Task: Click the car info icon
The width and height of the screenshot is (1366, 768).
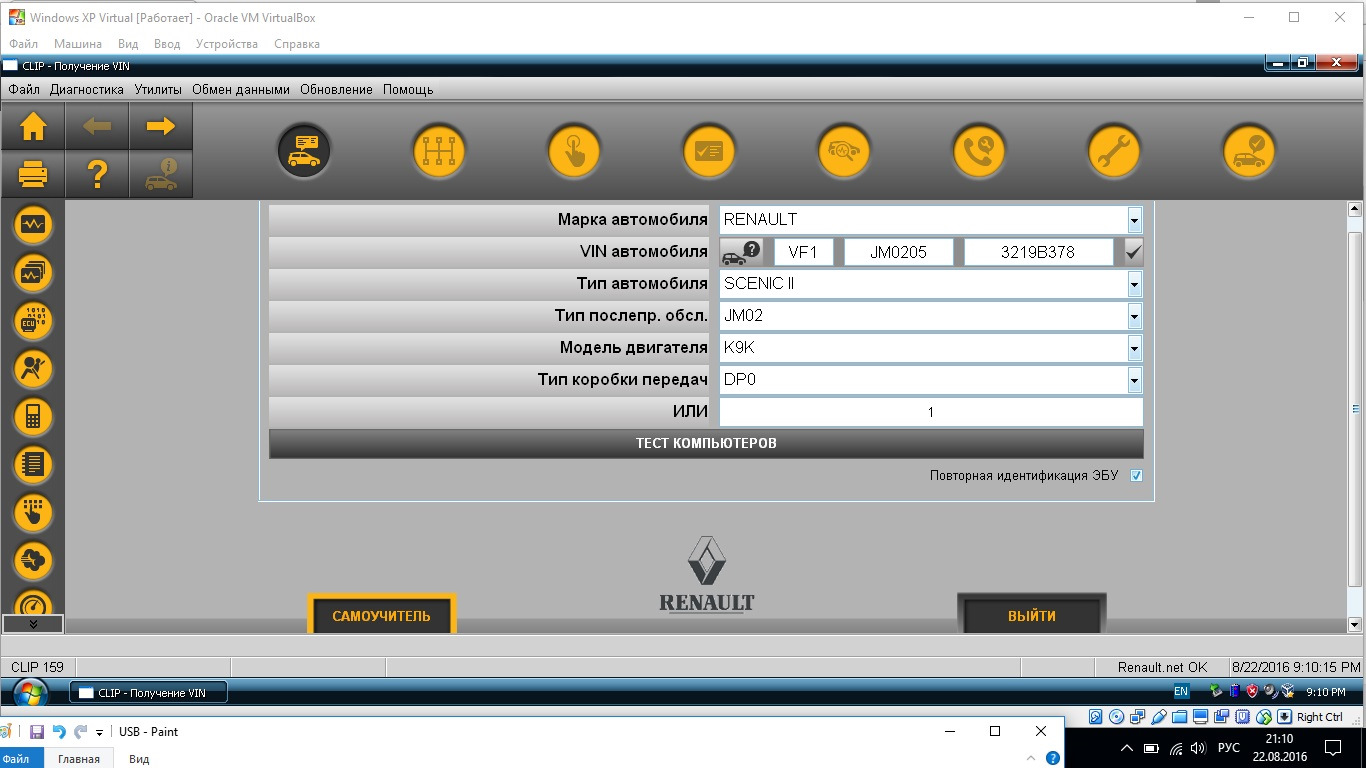Action: (x=160, y=175)
